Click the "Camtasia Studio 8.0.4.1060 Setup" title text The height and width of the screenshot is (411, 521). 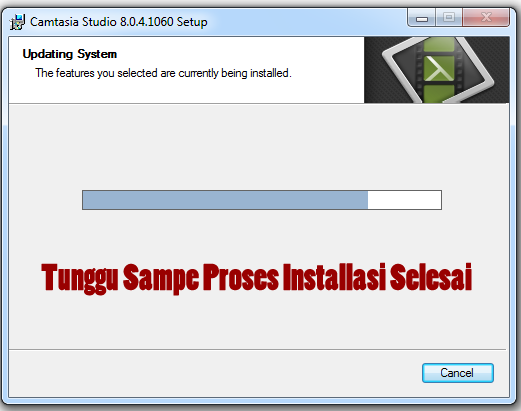tap(119, 22)
